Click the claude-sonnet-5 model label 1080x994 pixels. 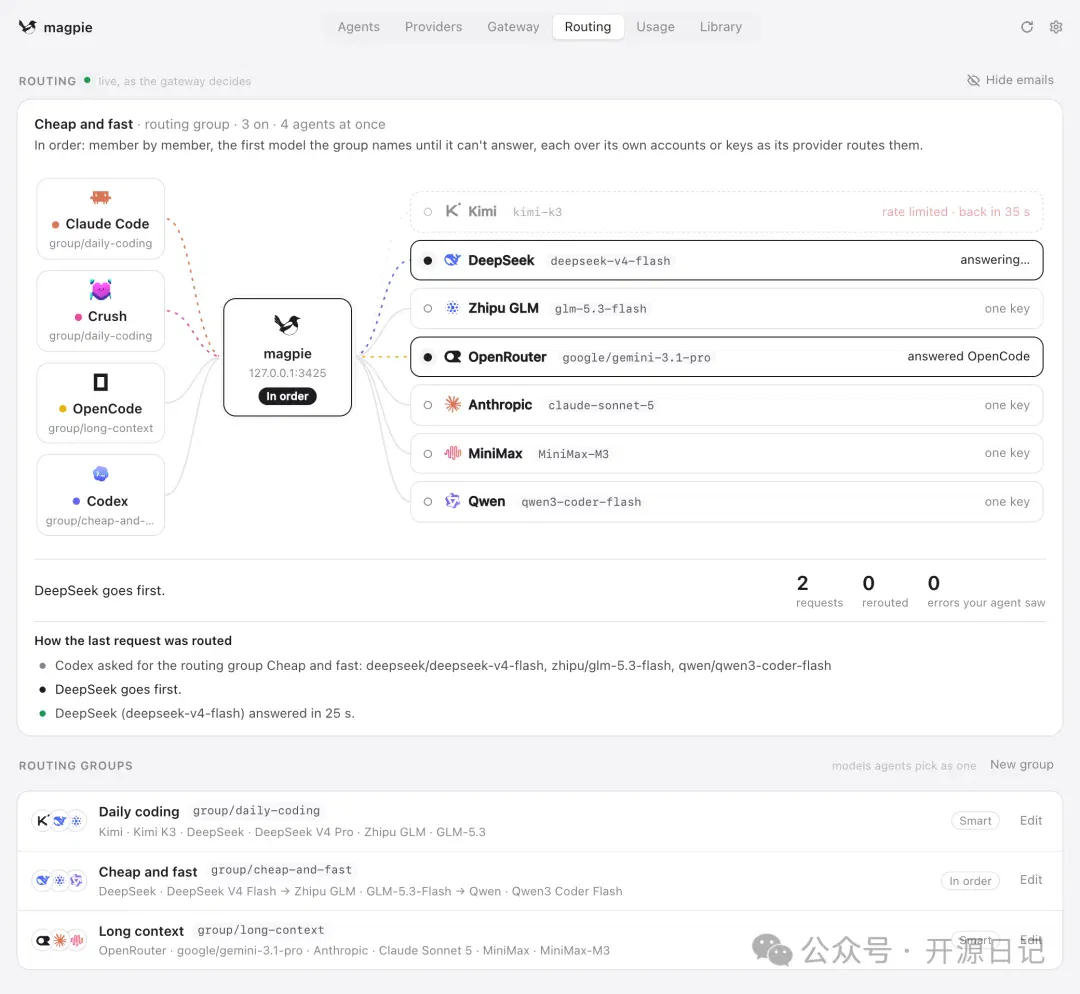(601, 406)
